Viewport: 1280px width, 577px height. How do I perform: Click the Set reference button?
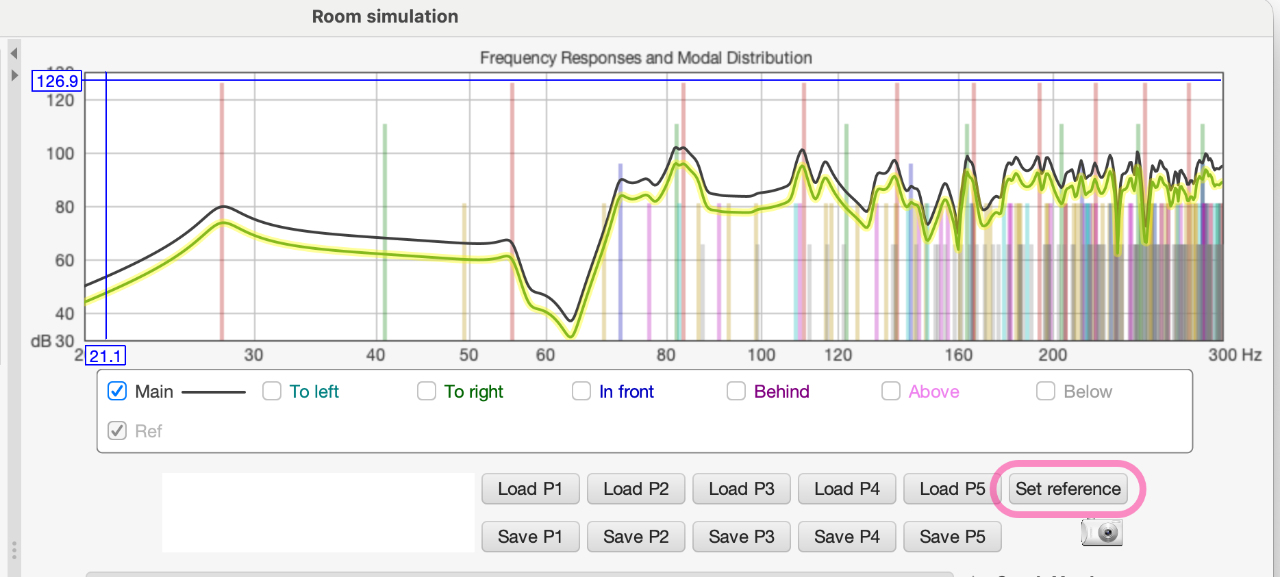click(x=1068, y=489)
